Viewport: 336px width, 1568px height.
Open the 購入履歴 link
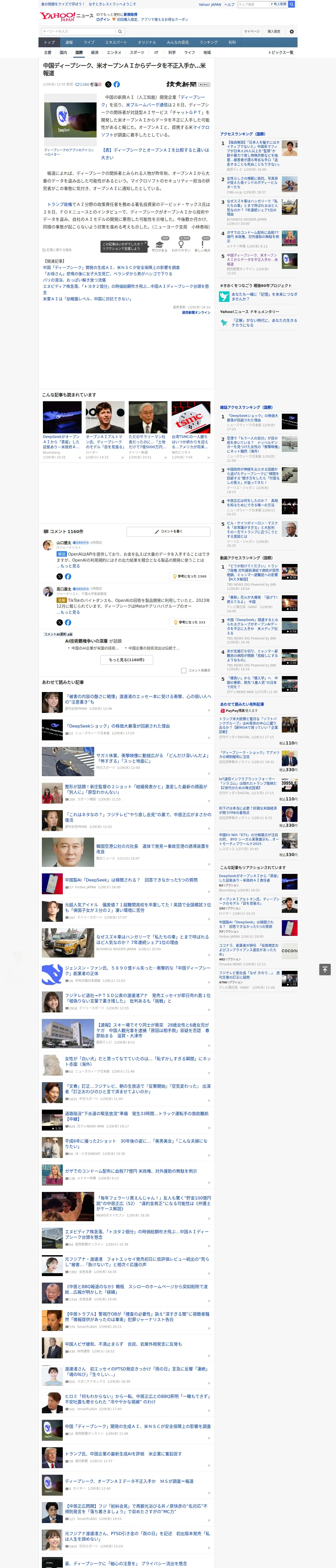coord(274,32)
